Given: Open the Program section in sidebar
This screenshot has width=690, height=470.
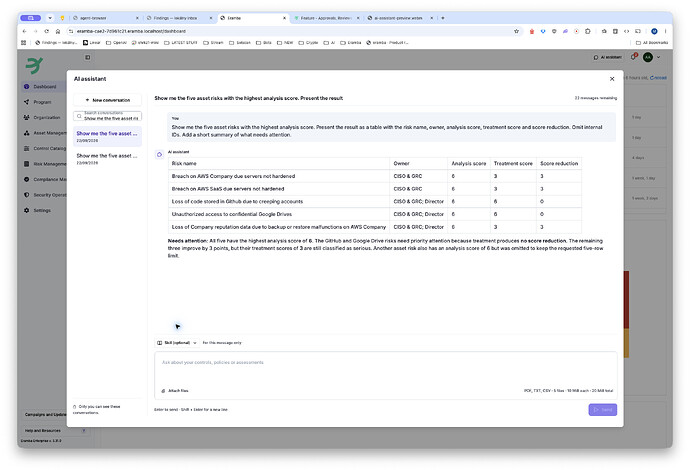Looking at the screenshot, I should click(x=42, y=102).
